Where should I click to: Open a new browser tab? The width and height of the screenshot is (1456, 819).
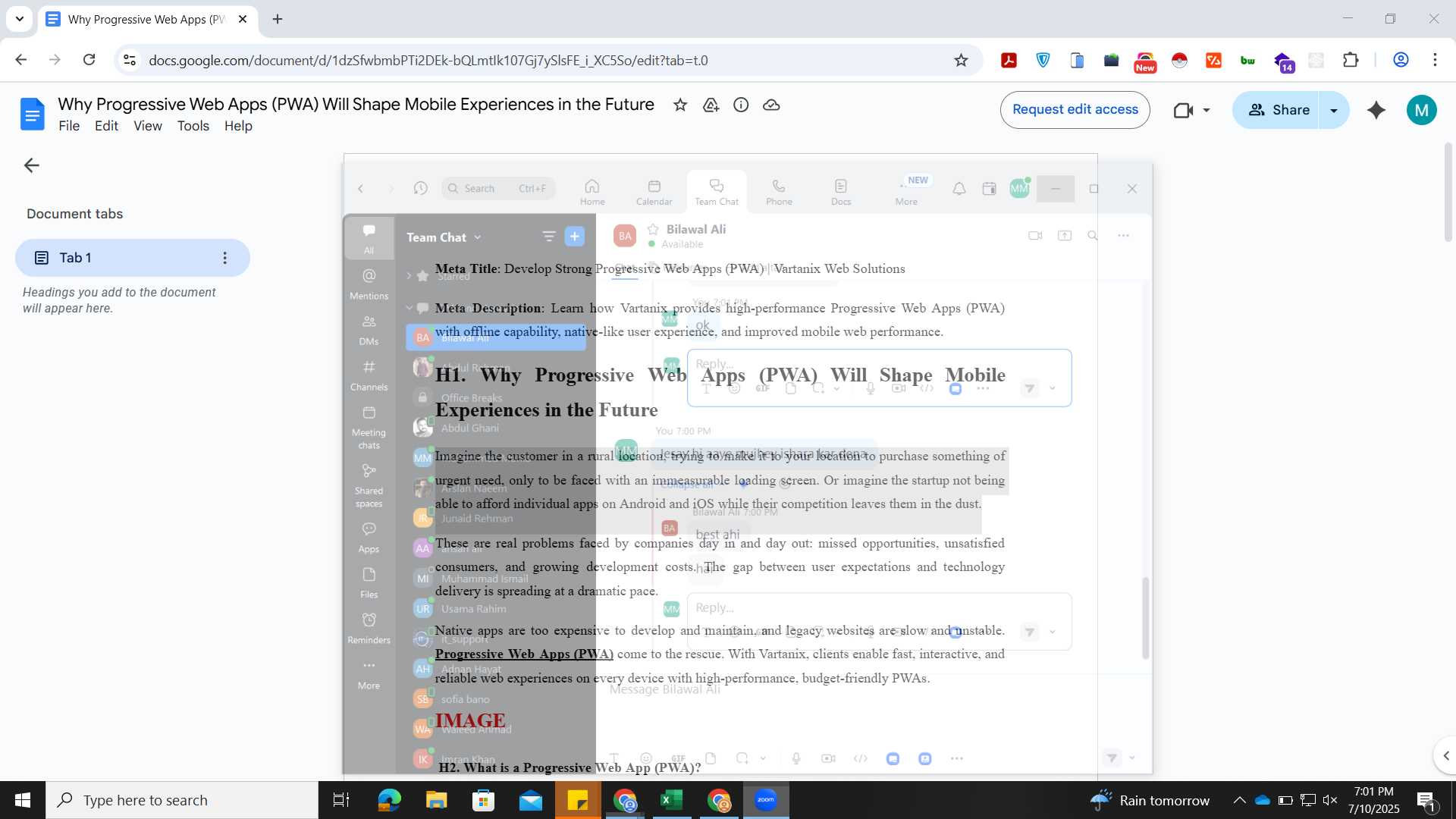(278, 19)
